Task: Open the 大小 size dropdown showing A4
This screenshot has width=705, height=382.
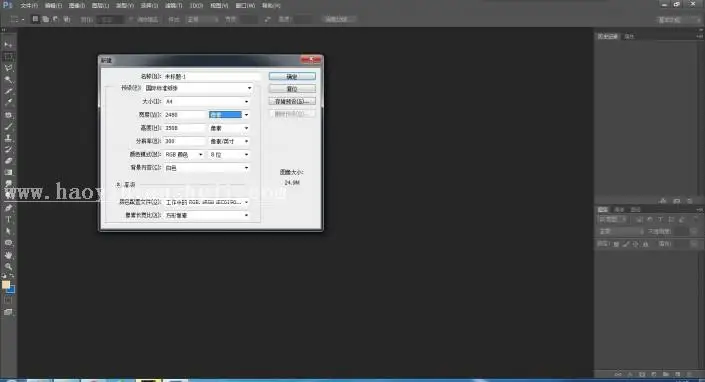Action: pos(207,102)
